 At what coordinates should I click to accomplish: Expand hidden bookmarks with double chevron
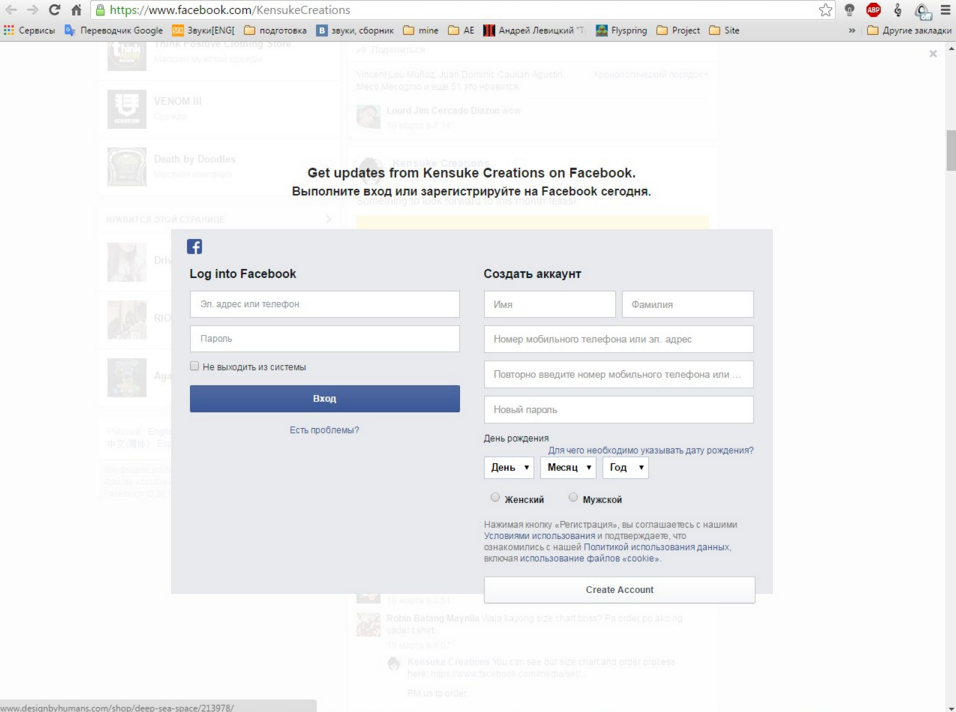click(852, 30)
